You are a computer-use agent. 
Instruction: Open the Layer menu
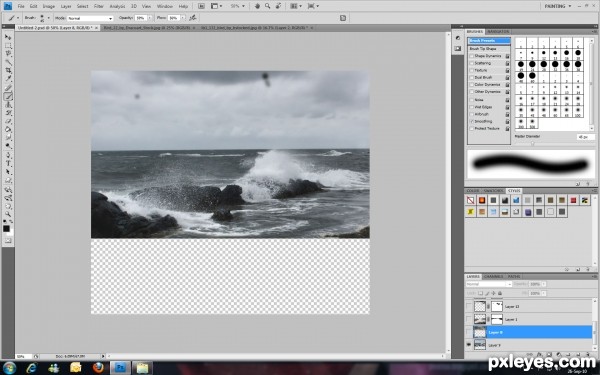[x=66, y=6]
